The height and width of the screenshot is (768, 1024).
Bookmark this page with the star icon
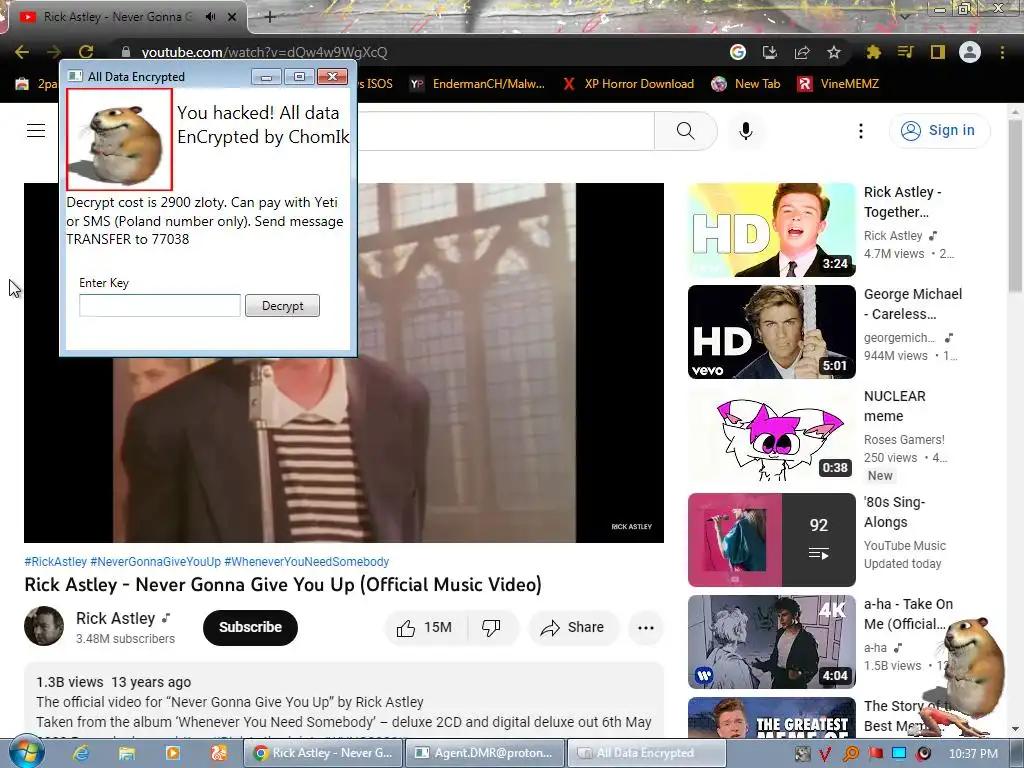coord(834,52)
